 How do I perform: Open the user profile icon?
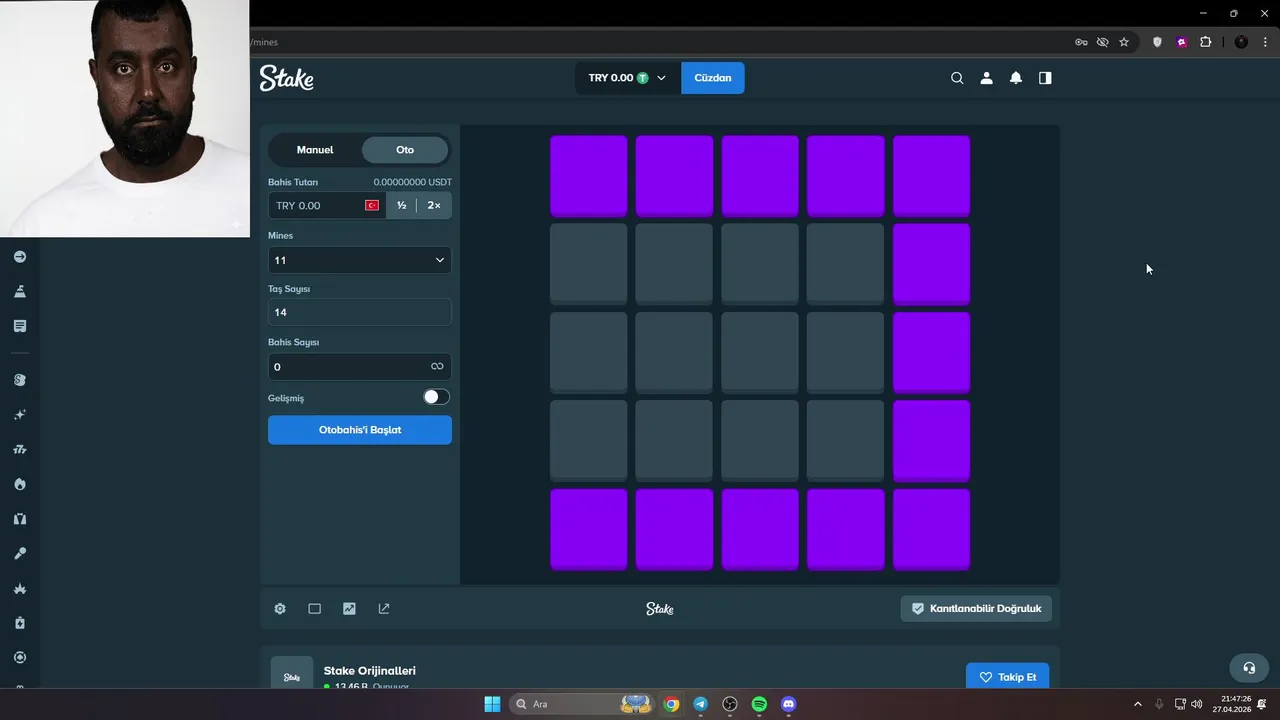tap(986, 78)
